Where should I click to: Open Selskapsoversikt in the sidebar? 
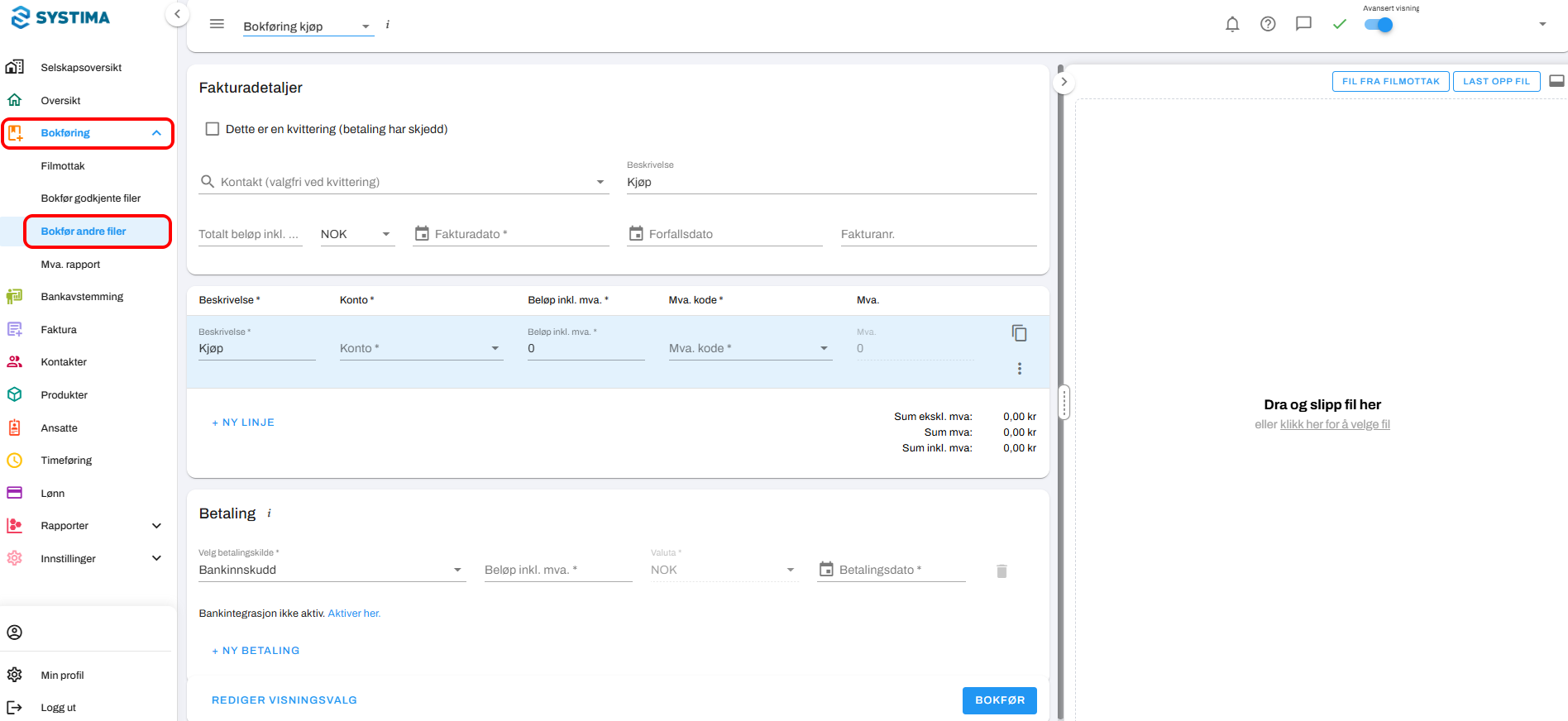coord(81,68)
